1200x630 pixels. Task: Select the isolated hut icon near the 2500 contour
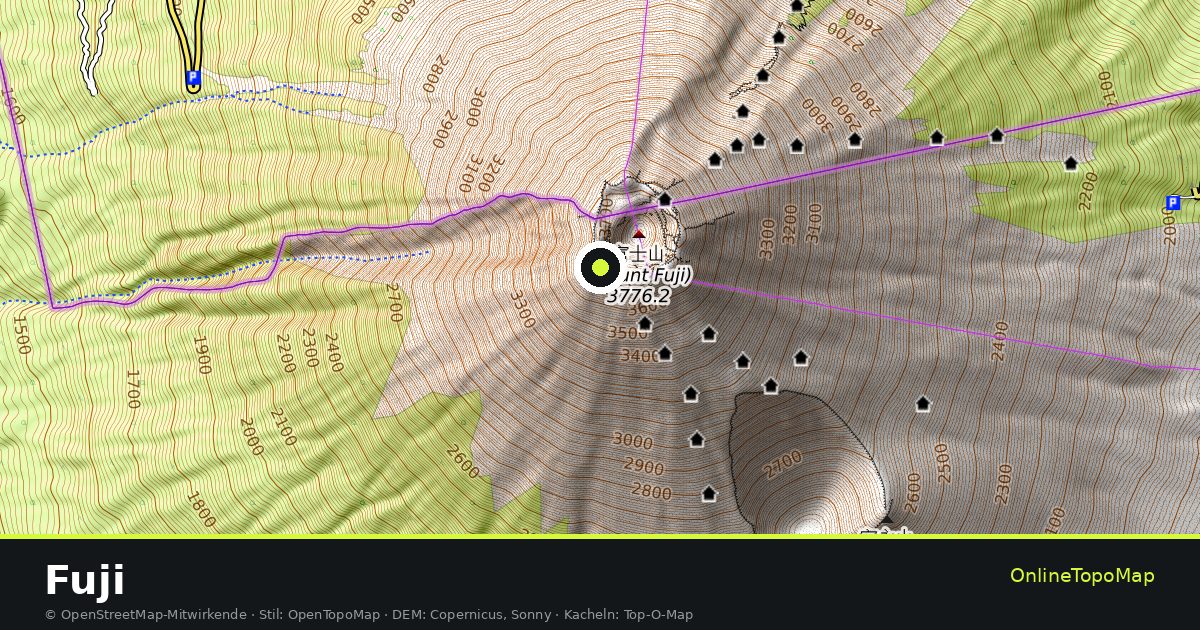pos(923,404)
